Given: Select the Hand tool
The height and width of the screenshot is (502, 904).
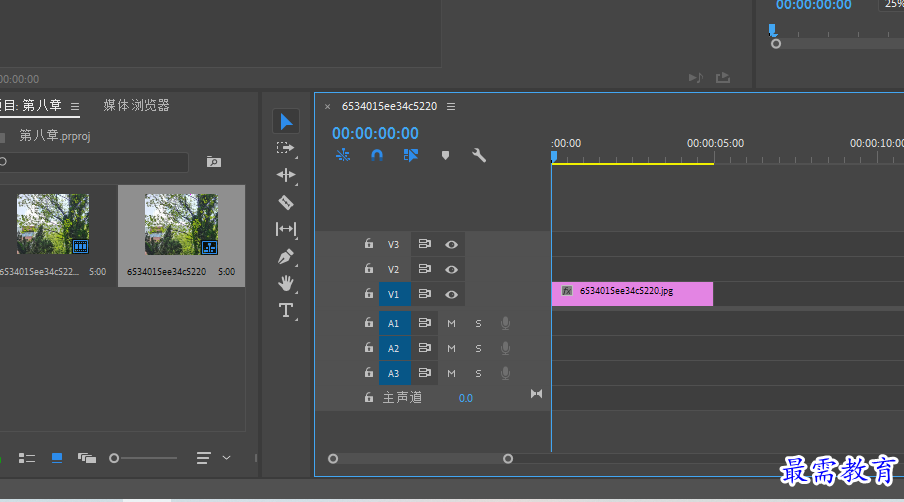Looking at the screenshot, I should tap(286, 283).
